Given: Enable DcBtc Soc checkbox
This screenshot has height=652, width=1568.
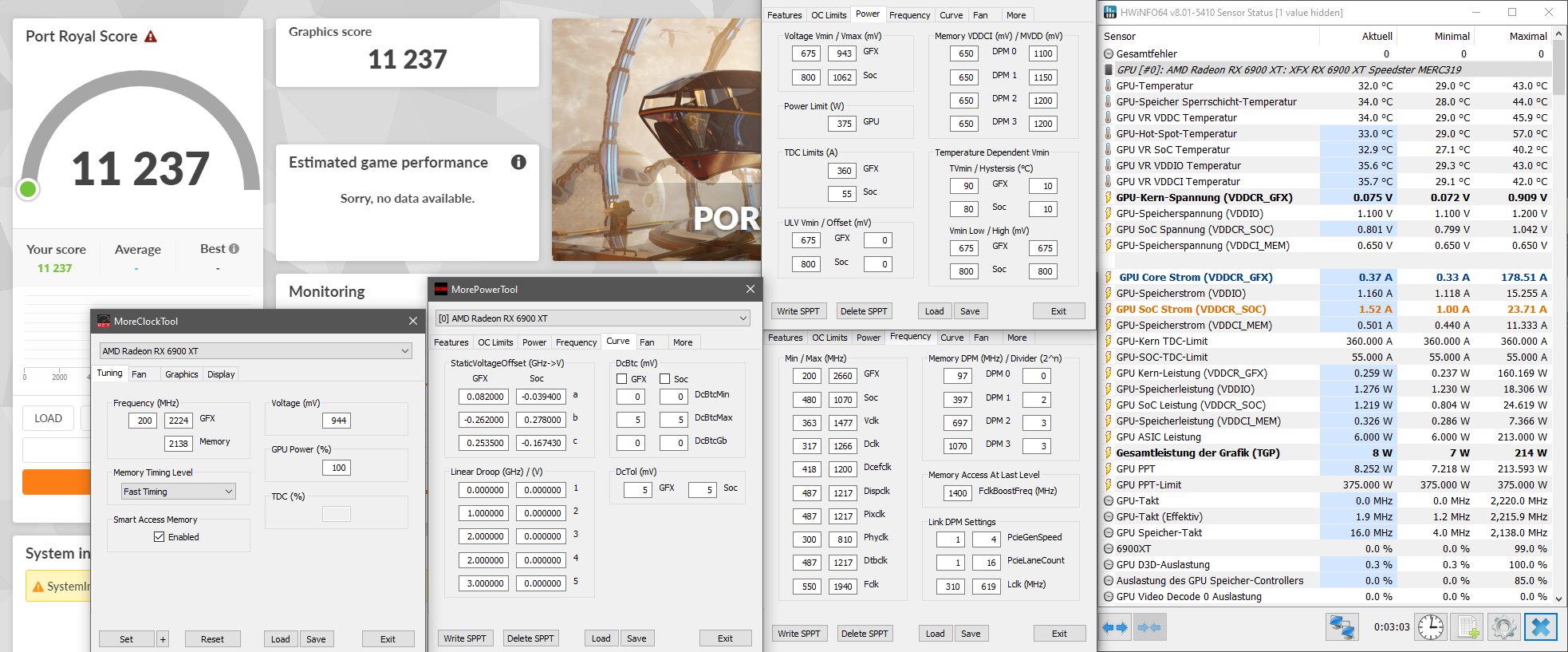Looking at the screenshot, I should pos(664,379).
